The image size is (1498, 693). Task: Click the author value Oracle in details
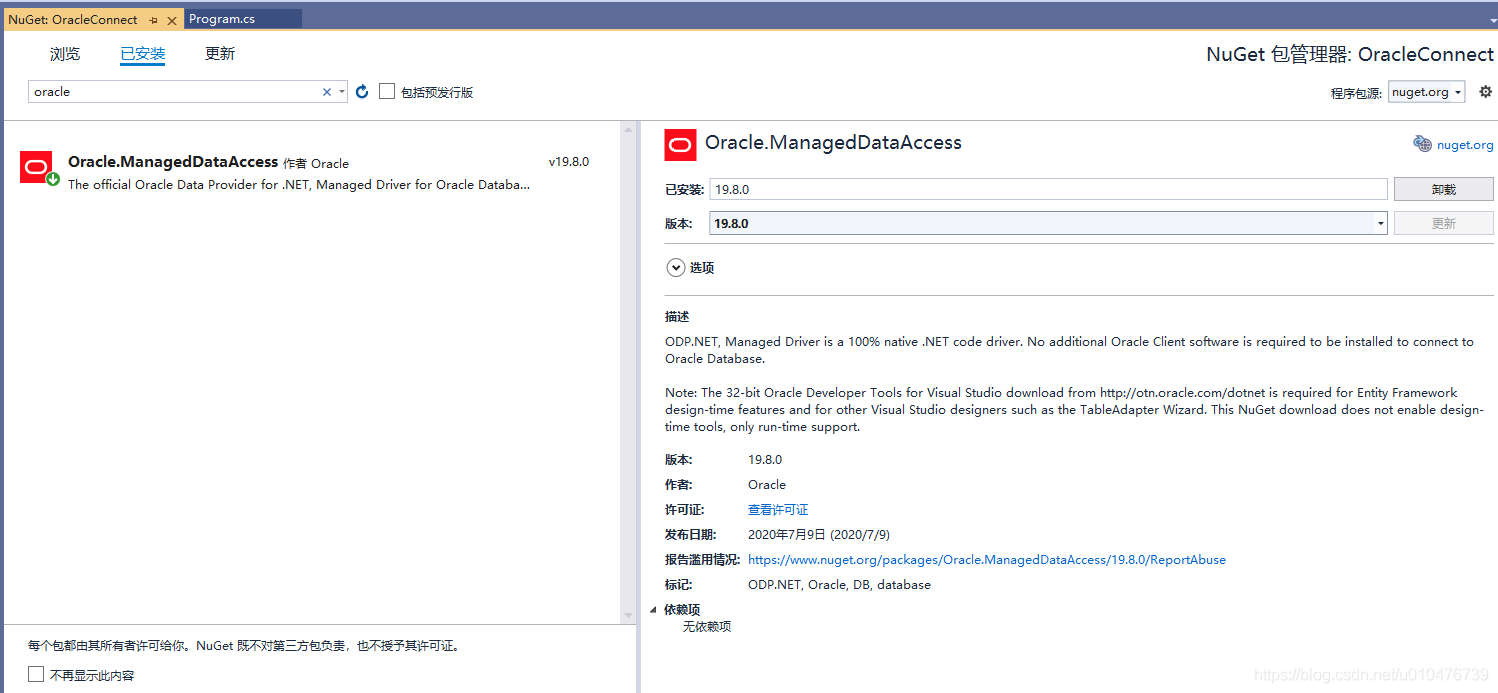(x=767, y=485)
